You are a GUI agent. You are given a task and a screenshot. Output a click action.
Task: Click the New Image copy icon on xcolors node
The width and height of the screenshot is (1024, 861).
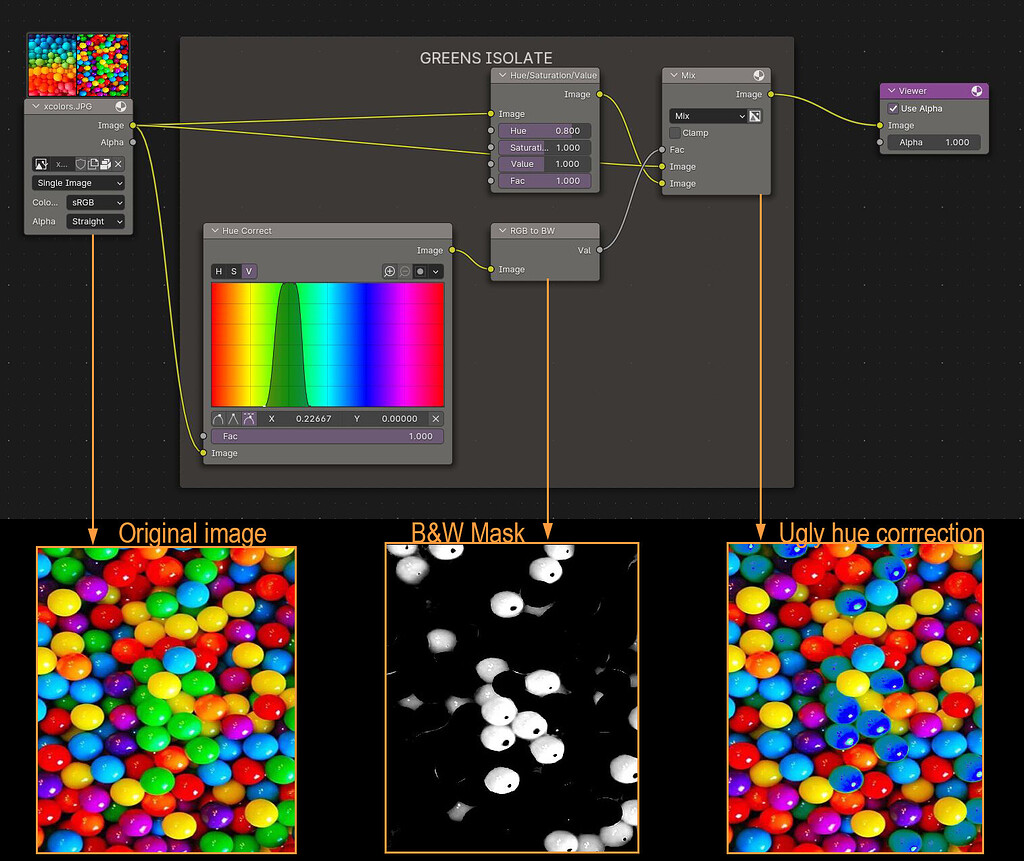click(x=93, y=163)
